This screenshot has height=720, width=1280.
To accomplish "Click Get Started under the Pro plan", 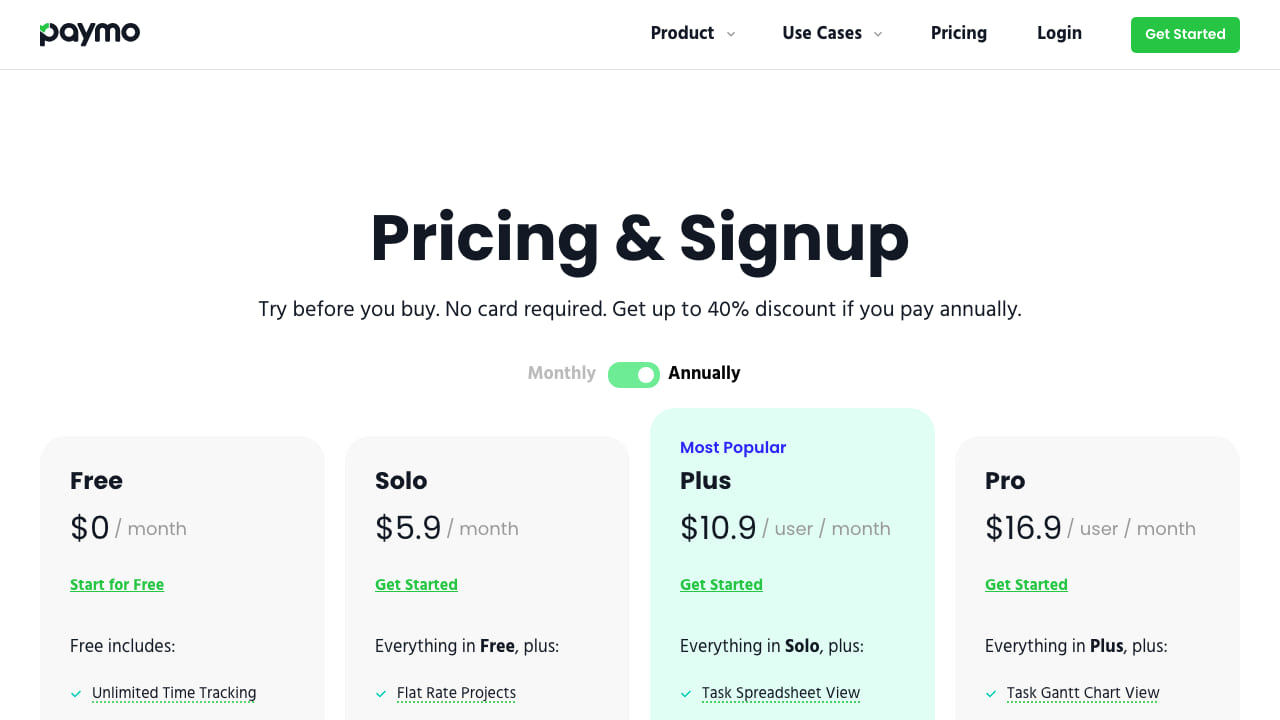I will (1026, 584).
